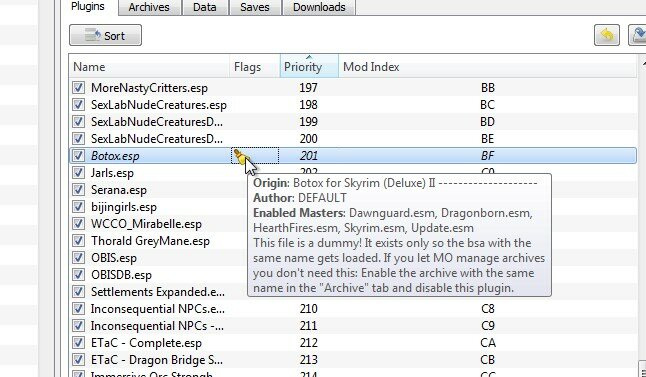Open the Downloads tab
The width and height of the screenshot is (646, 377).
319,7
